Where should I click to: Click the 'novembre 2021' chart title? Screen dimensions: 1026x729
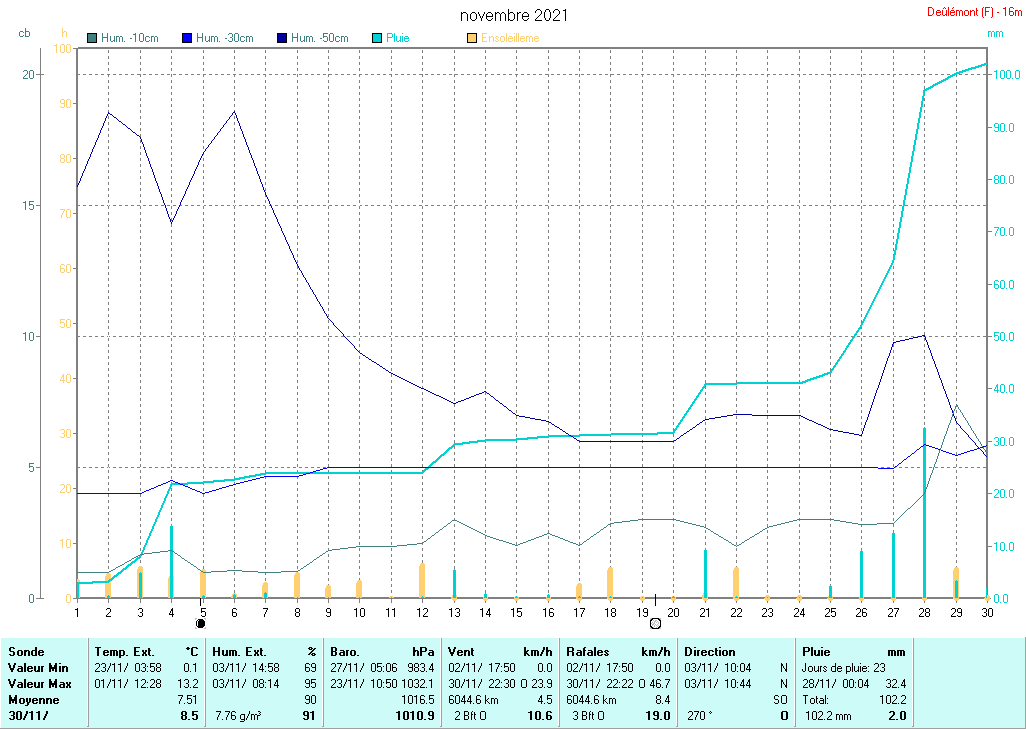tap(514, 15)
